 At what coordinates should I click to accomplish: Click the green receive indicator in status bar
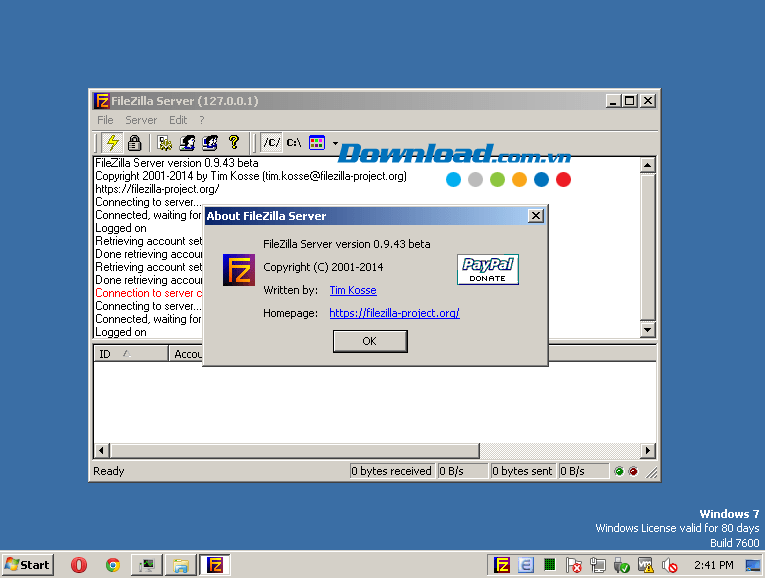point(619,471)
